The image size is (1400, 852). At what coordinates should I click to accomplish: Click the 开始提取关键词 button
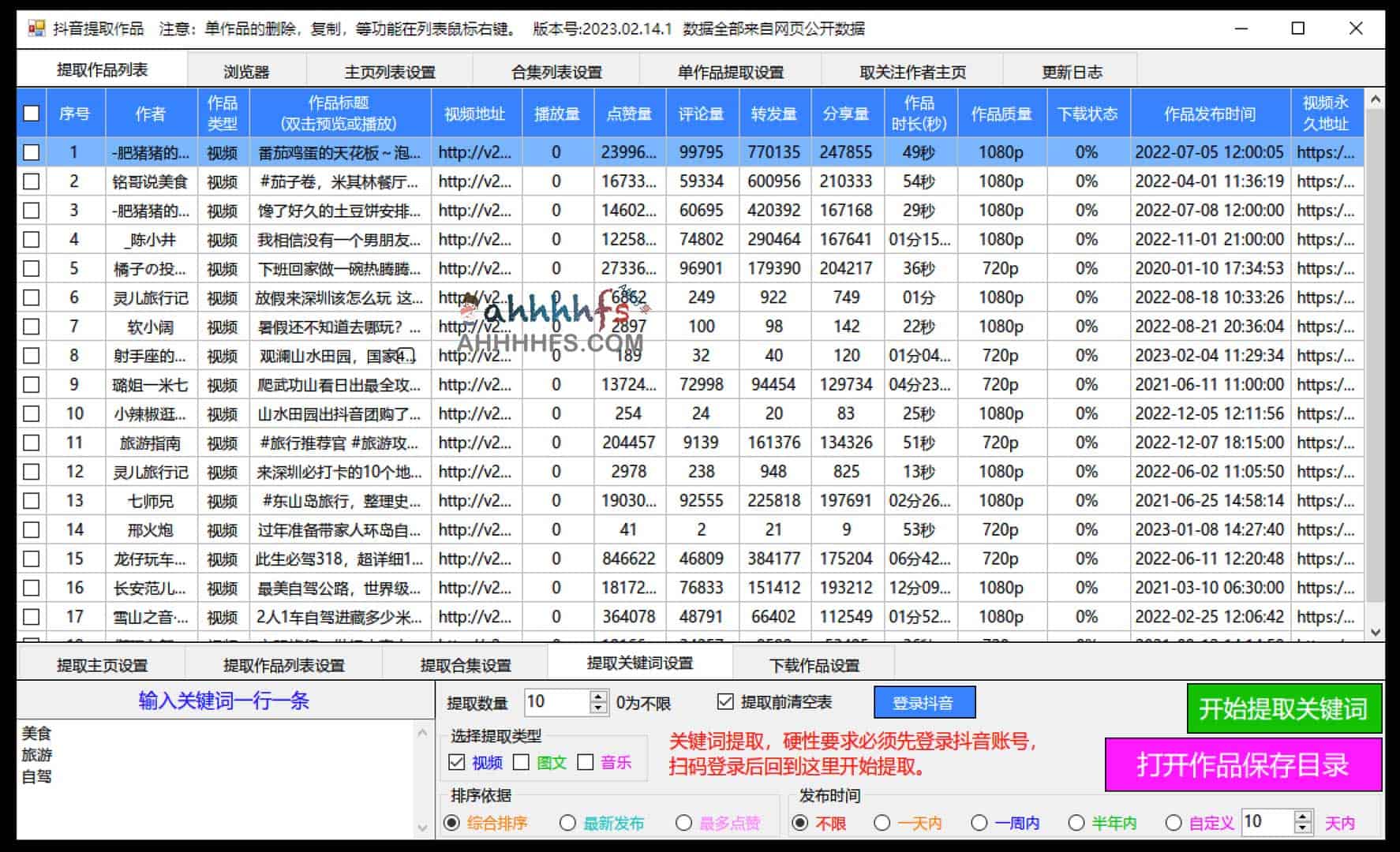click(x=1284, y=709)
